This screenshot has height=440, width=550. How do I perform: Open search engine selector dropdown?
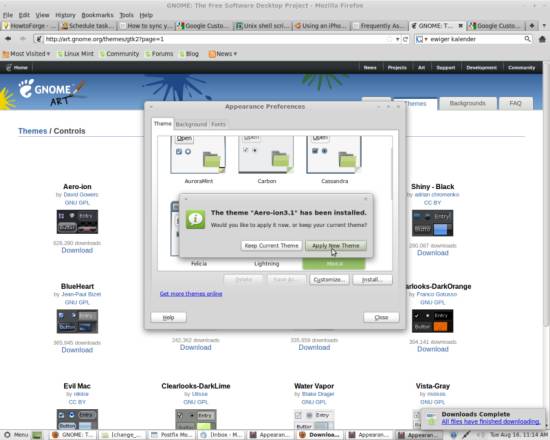pyautogui.click(x=421, y=39)
